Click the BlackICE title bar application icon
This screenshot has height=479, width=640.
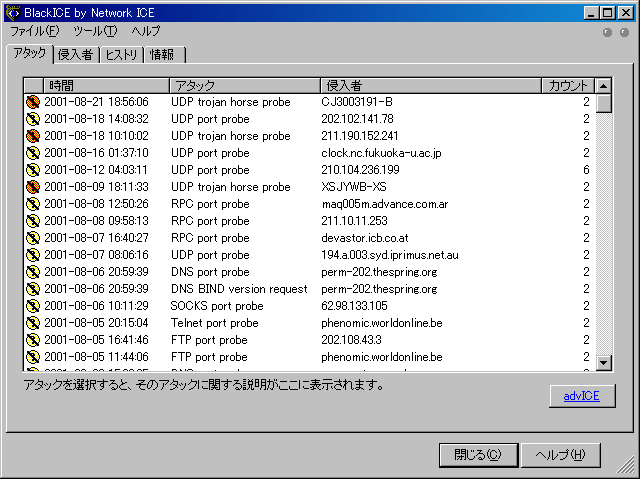point(13,13)
